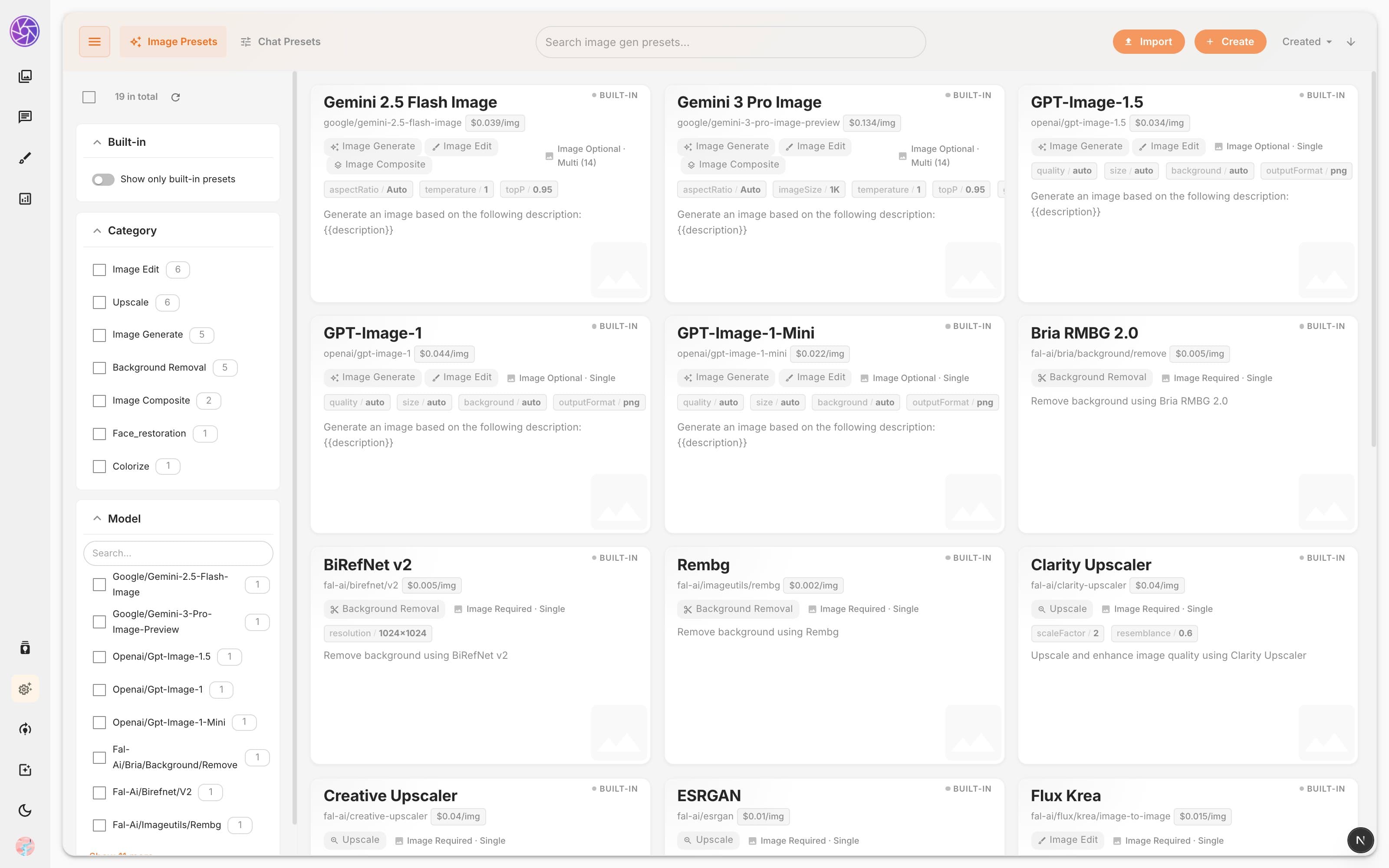Click the $0.134/img price badge
The image size is (1389, 868).
[872, 123]
